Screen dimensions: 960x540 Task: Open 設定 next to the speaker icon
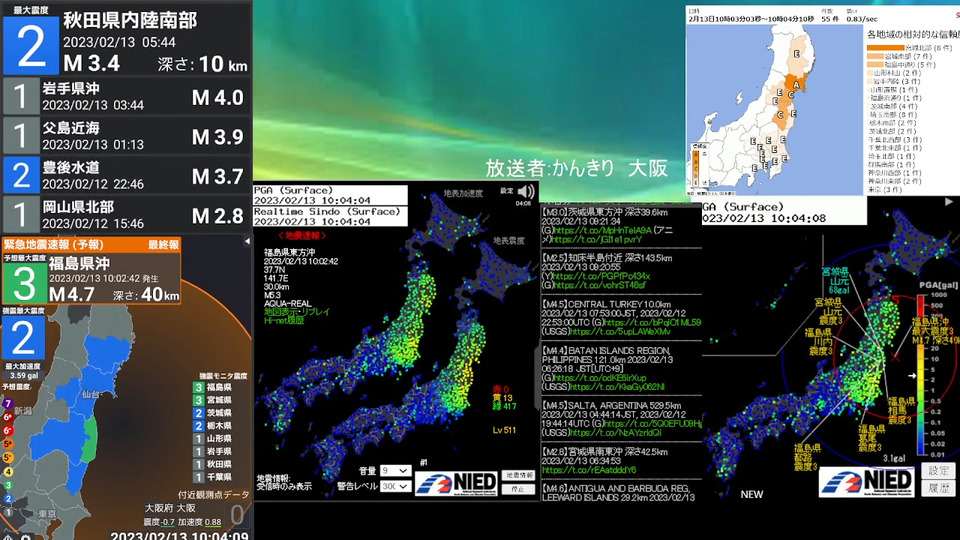click(x=506, y=191)
